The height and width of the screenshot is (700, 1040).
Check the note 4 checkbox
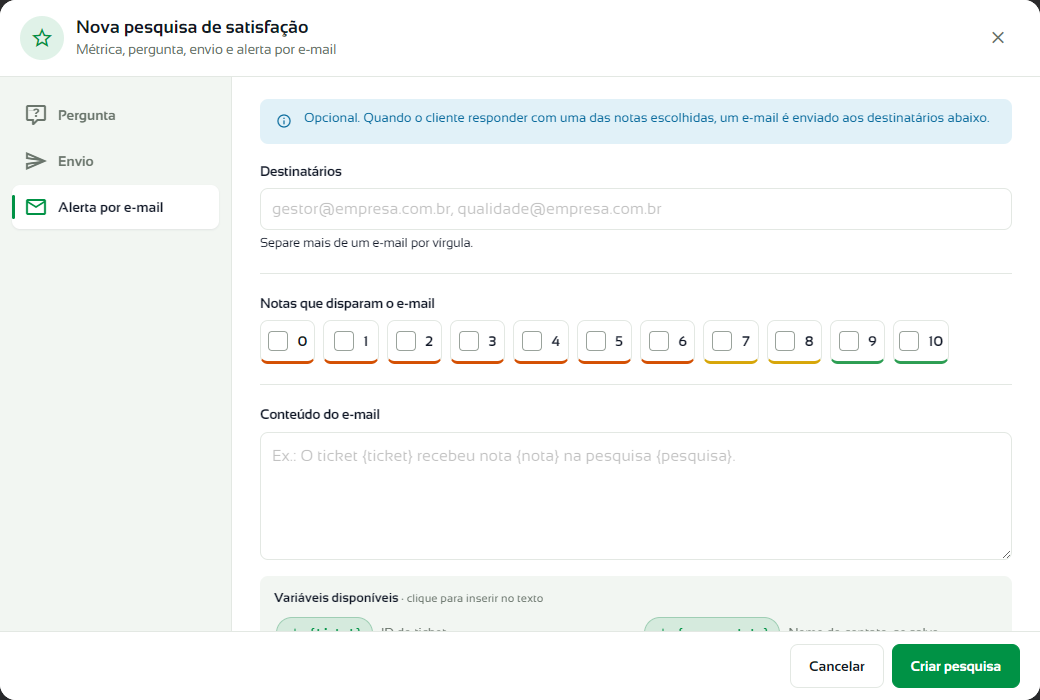(x=532, y=341)
